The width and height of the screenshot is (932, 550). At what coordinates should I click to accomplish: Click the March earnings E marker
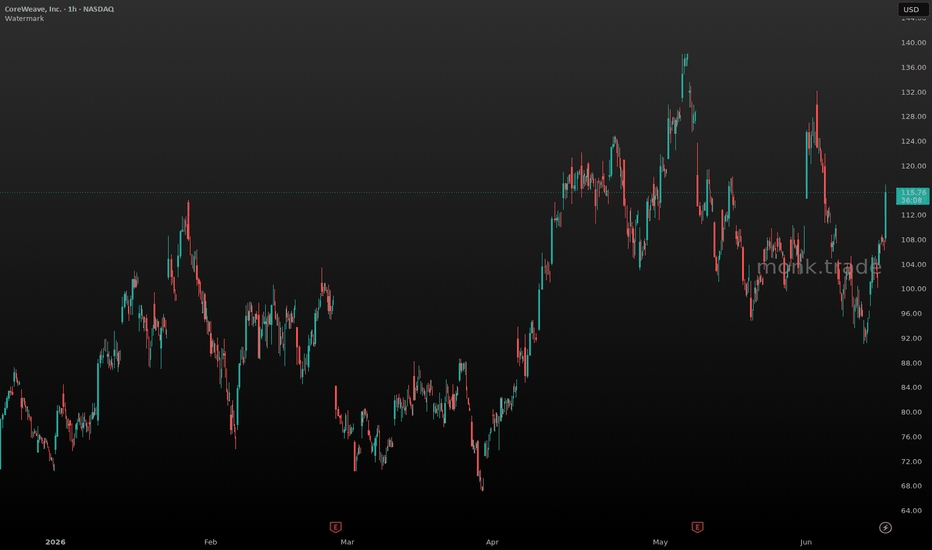(x=335, y=527)
